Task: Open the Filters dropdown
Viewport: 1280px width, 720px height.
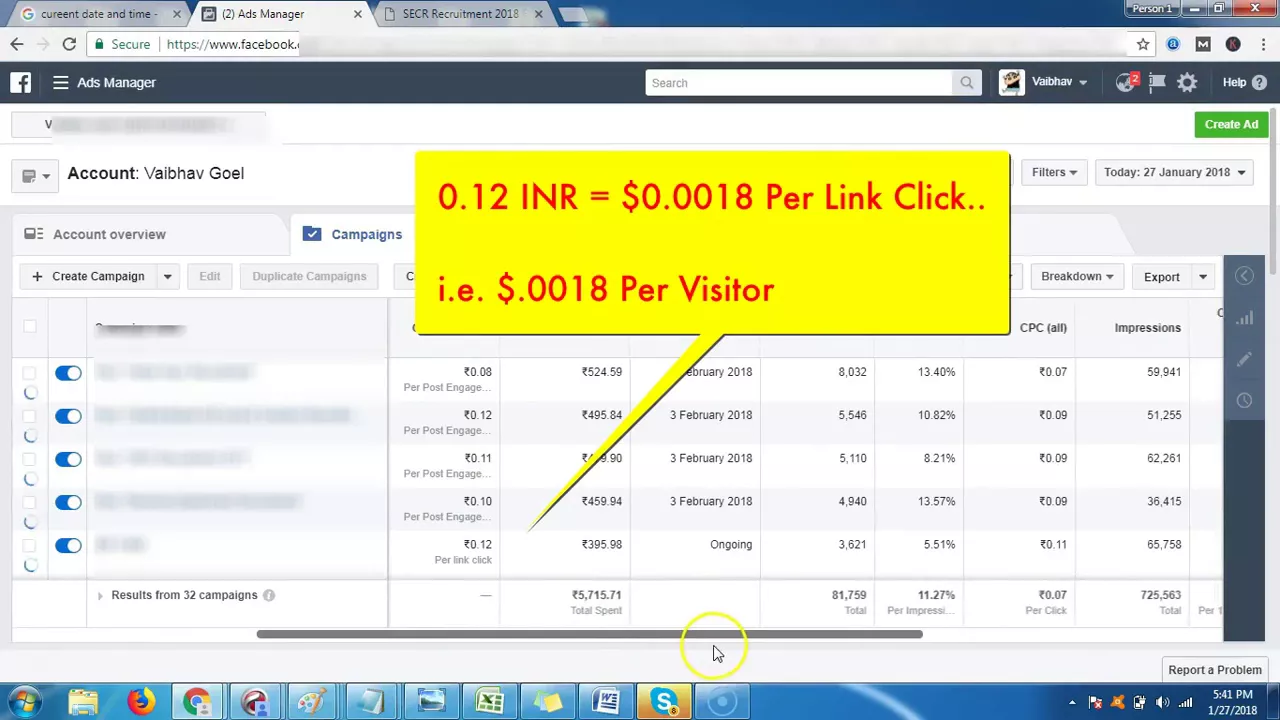Action: pyautogui.click(x=1054, y=172)
